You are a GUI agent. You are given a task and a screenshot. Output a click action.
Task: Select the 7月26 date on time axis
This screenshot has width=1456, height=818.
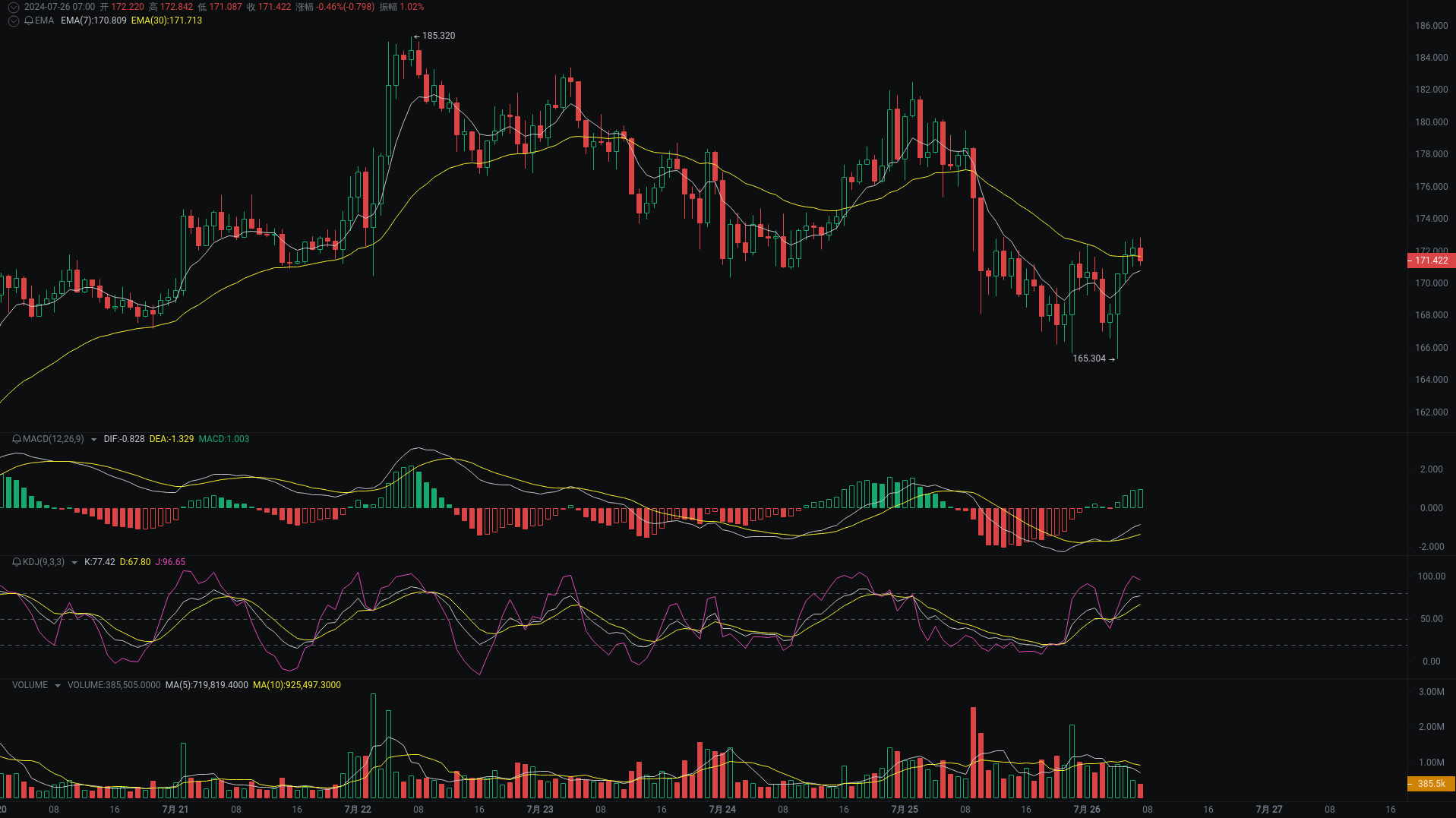click(x=1087, y=809)
